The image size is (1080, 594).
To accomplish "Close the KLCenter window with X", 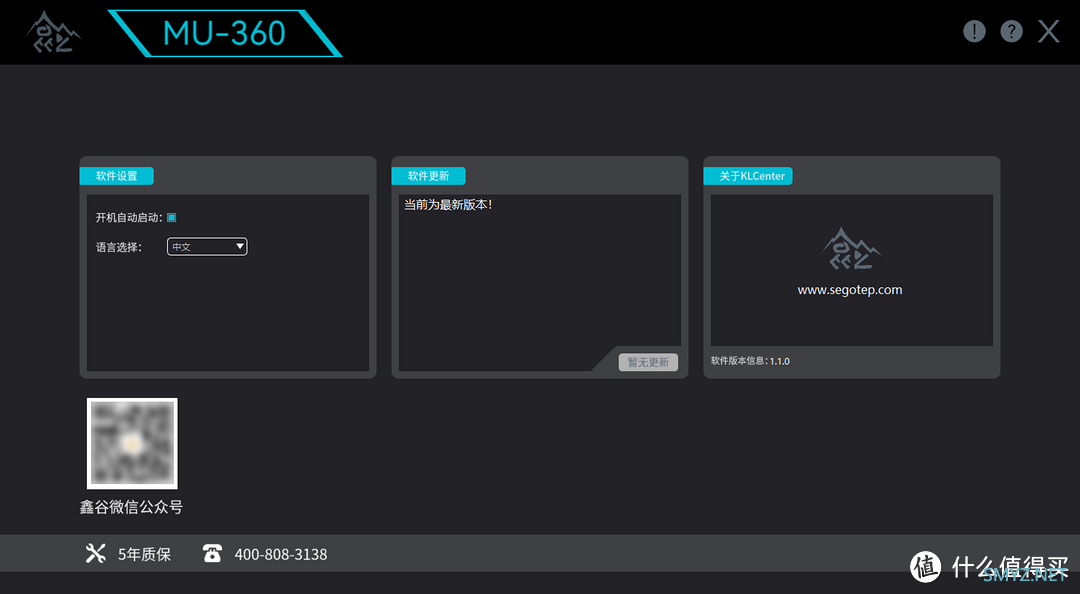I will [1048, 31].
